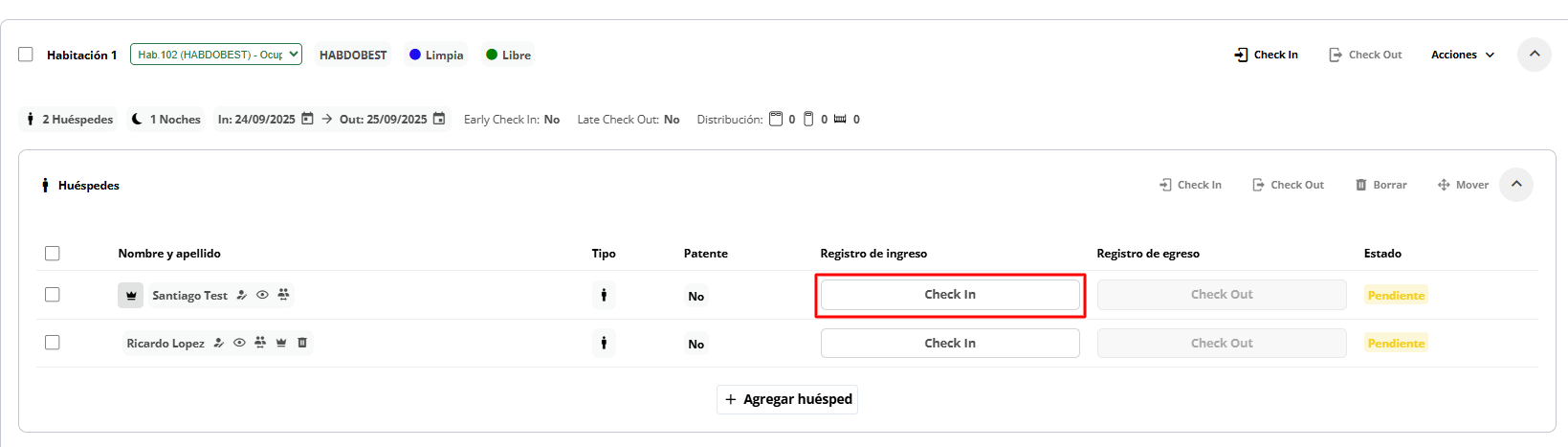Tick the Habitación 1 checkbox
Screen dimensions: 1568x447
(x=26, y=55)
